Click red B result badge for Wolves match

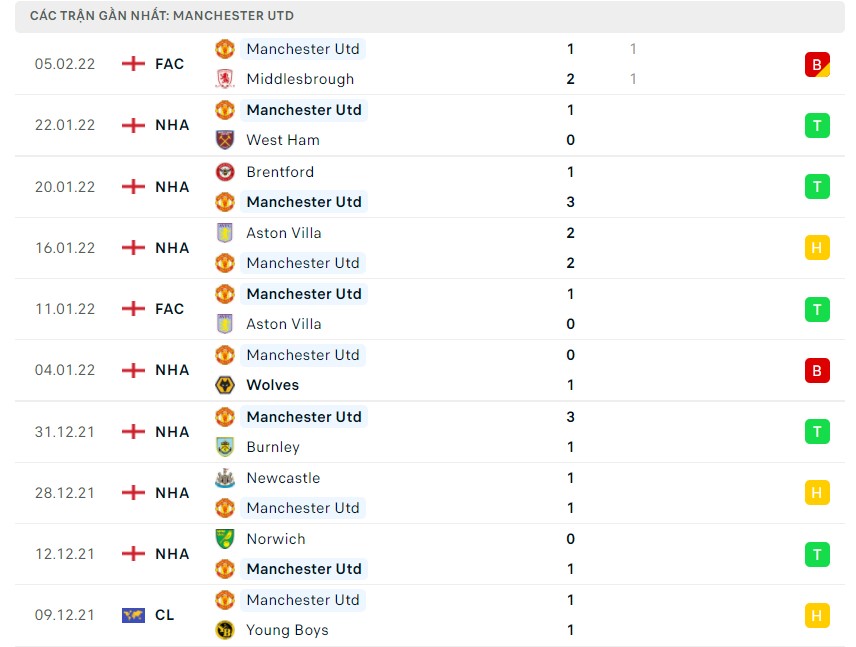[x=817, y=370]
